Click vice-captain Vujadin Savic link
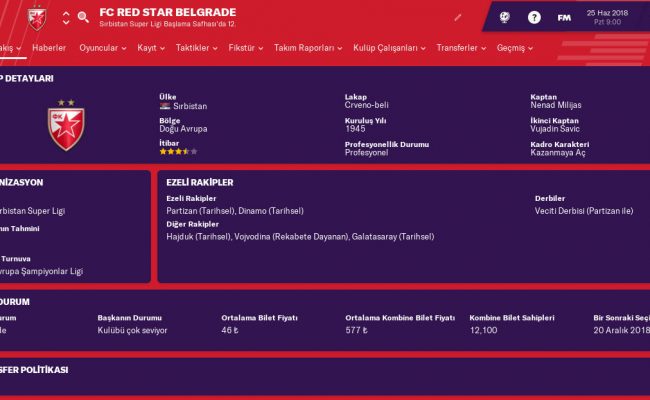Screen dimensions: 650x400 click(x=555, y=128)
